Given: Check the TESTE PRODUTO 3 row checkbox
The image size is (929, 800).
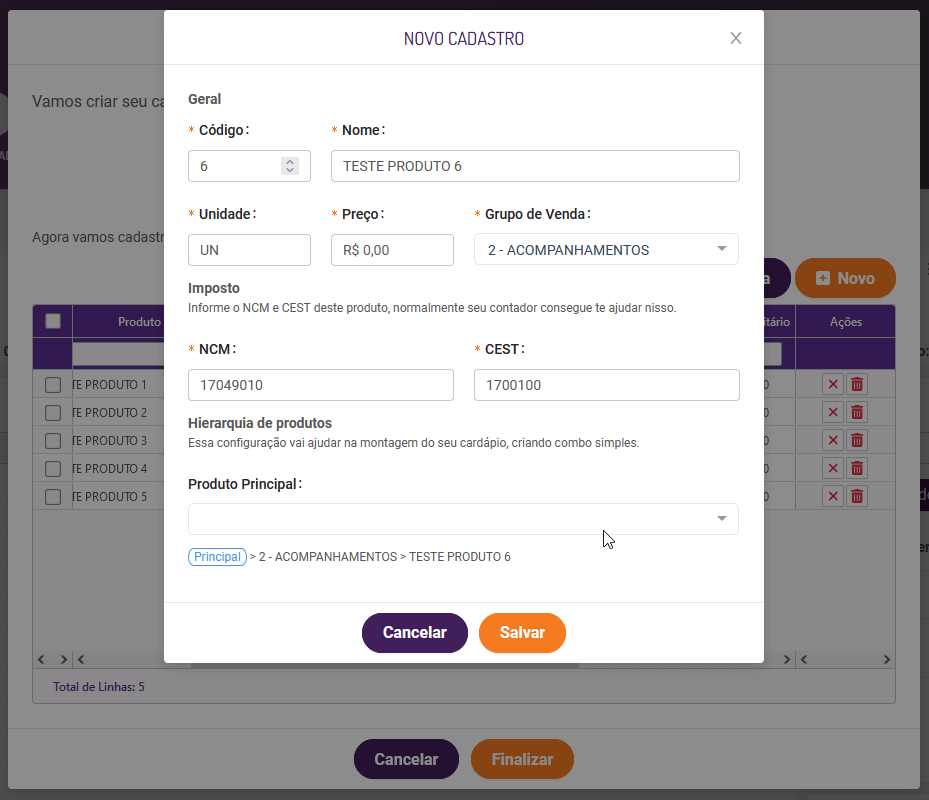Looking at the screenshot, I should pyautogui.click(x=53, y=440).
